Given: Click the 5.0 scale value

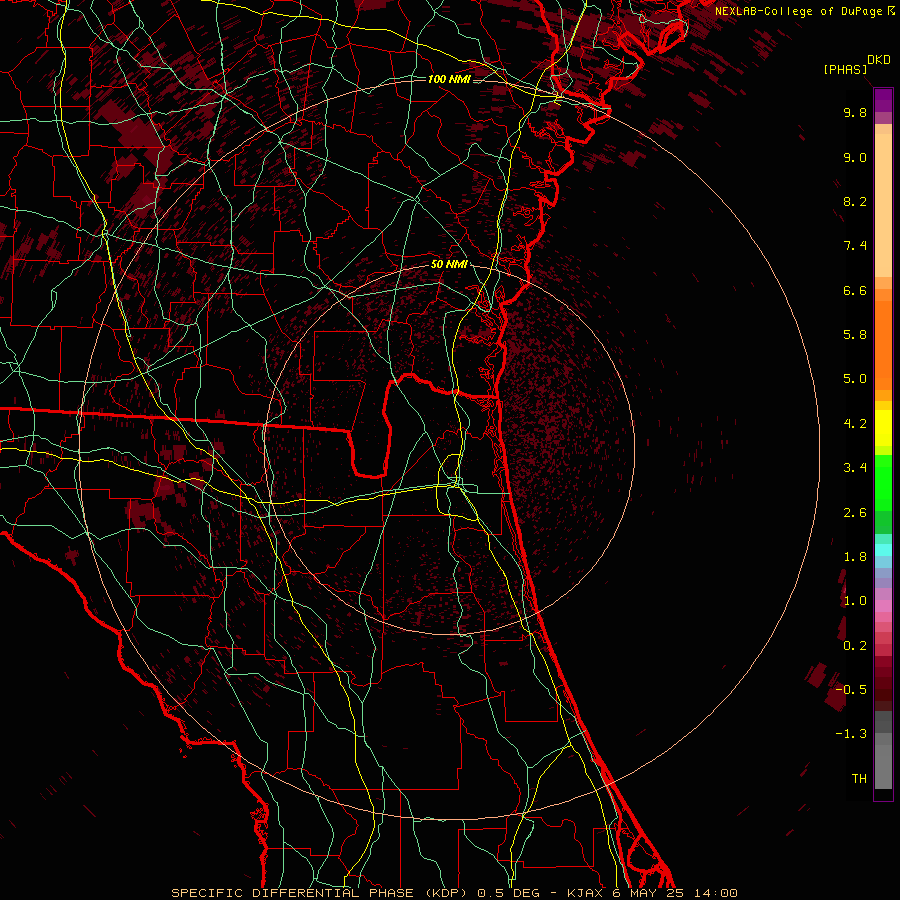Looking at the screenshot, I should coord(855,379).
